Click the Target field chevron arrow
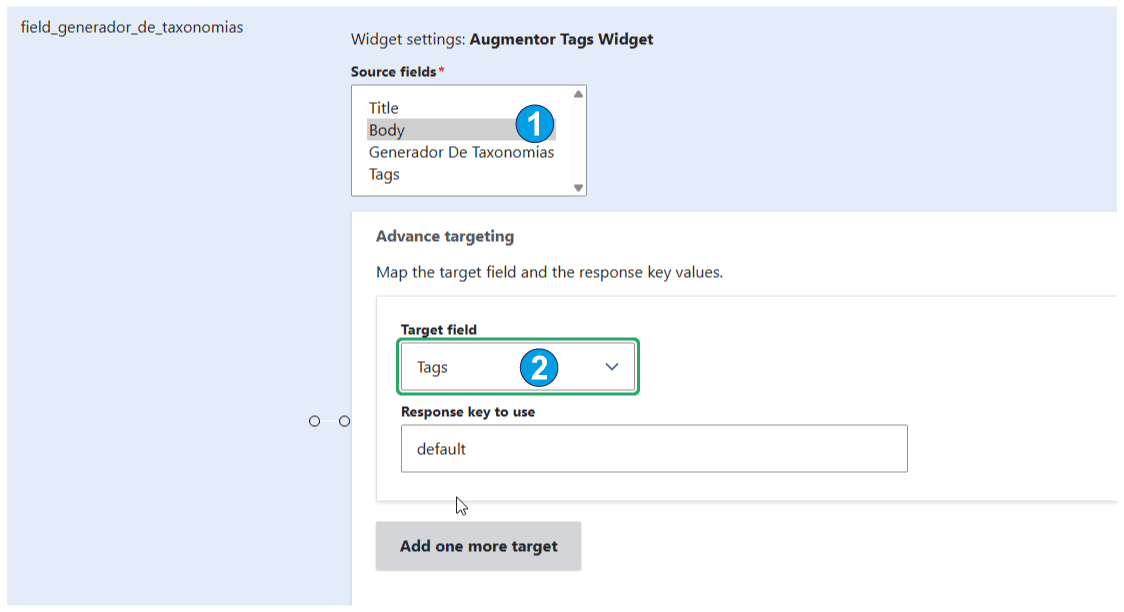The height and width of the screenshot is (612, 1124). pyautogui.click(x=611, y=367)
